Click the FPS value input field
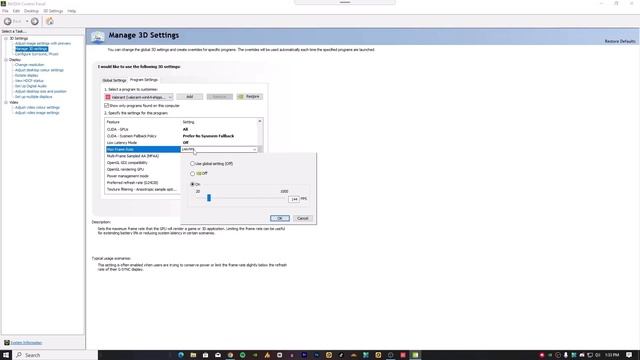Image resolution: width=640 pixels, height=360 pixels. pyautogui.click(x=294, y=199)
